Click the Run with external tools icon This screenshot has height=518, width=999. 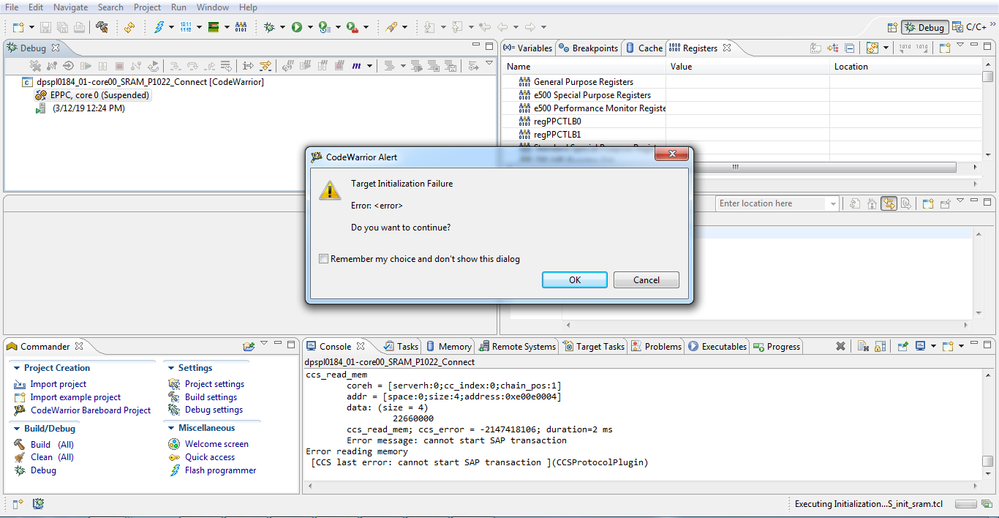(352, 27)
